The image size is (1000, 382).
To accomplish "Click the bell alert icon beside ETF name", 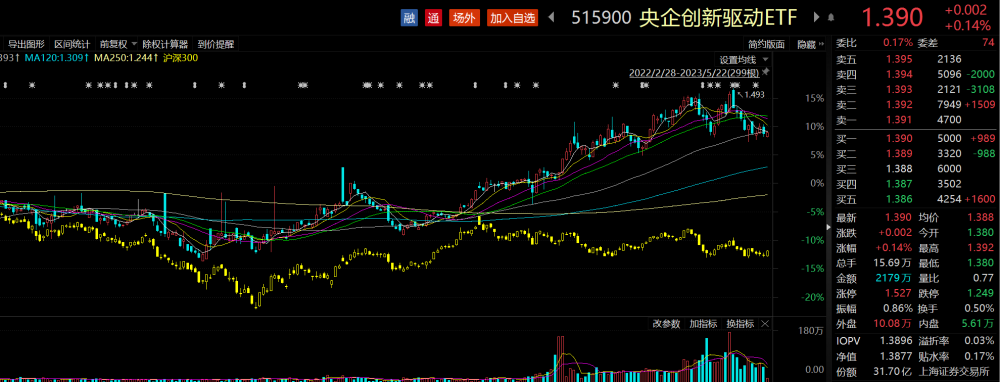I will coord(831,18).
